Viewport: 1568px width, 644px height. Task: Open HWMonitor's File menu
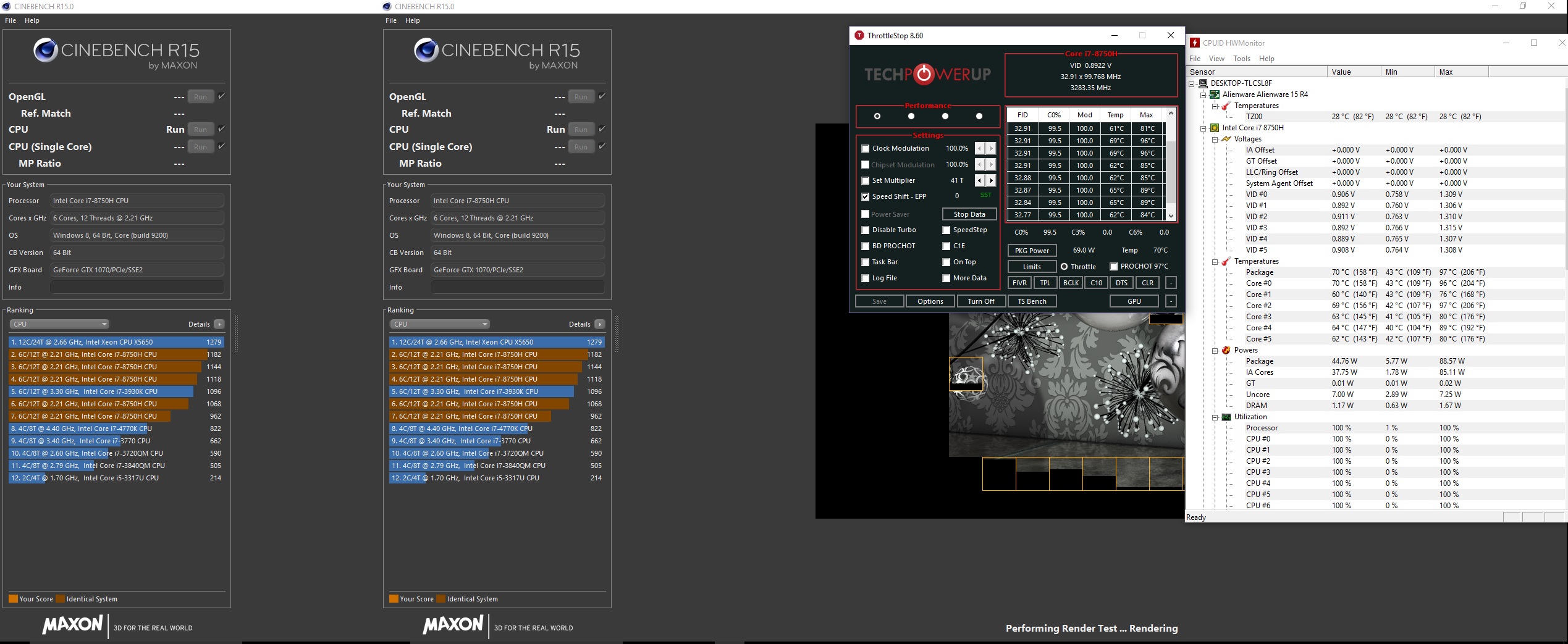1195,59
